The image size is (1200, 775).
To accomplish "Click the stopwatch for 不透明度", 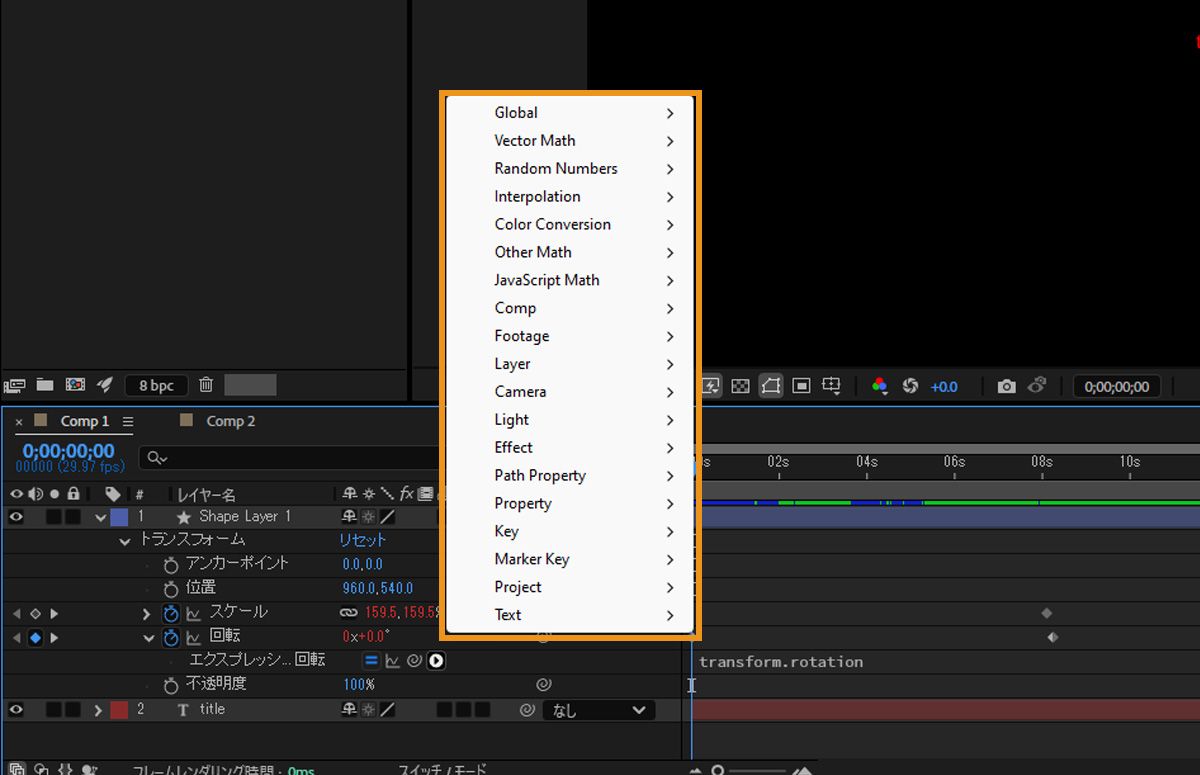I will click(x=170, y=684).
